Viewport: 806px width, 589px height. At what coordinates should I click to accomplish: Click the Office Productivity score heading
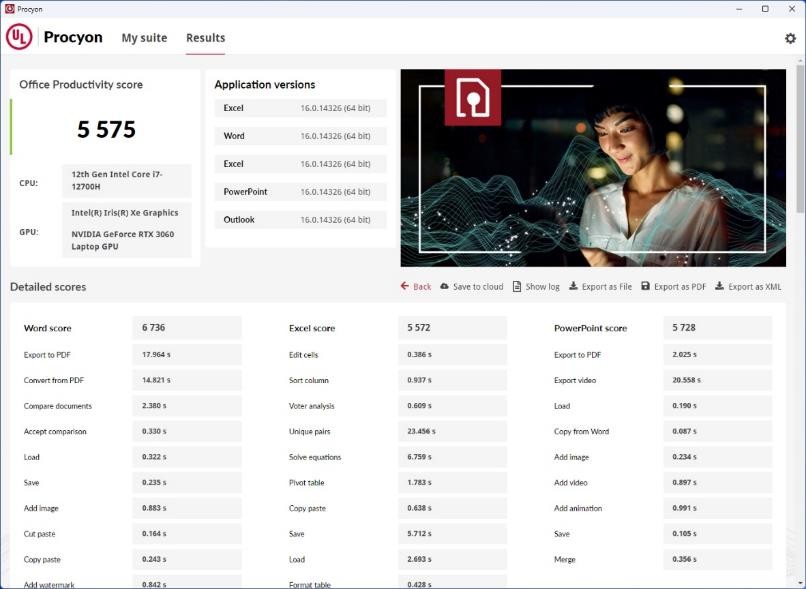81,85
